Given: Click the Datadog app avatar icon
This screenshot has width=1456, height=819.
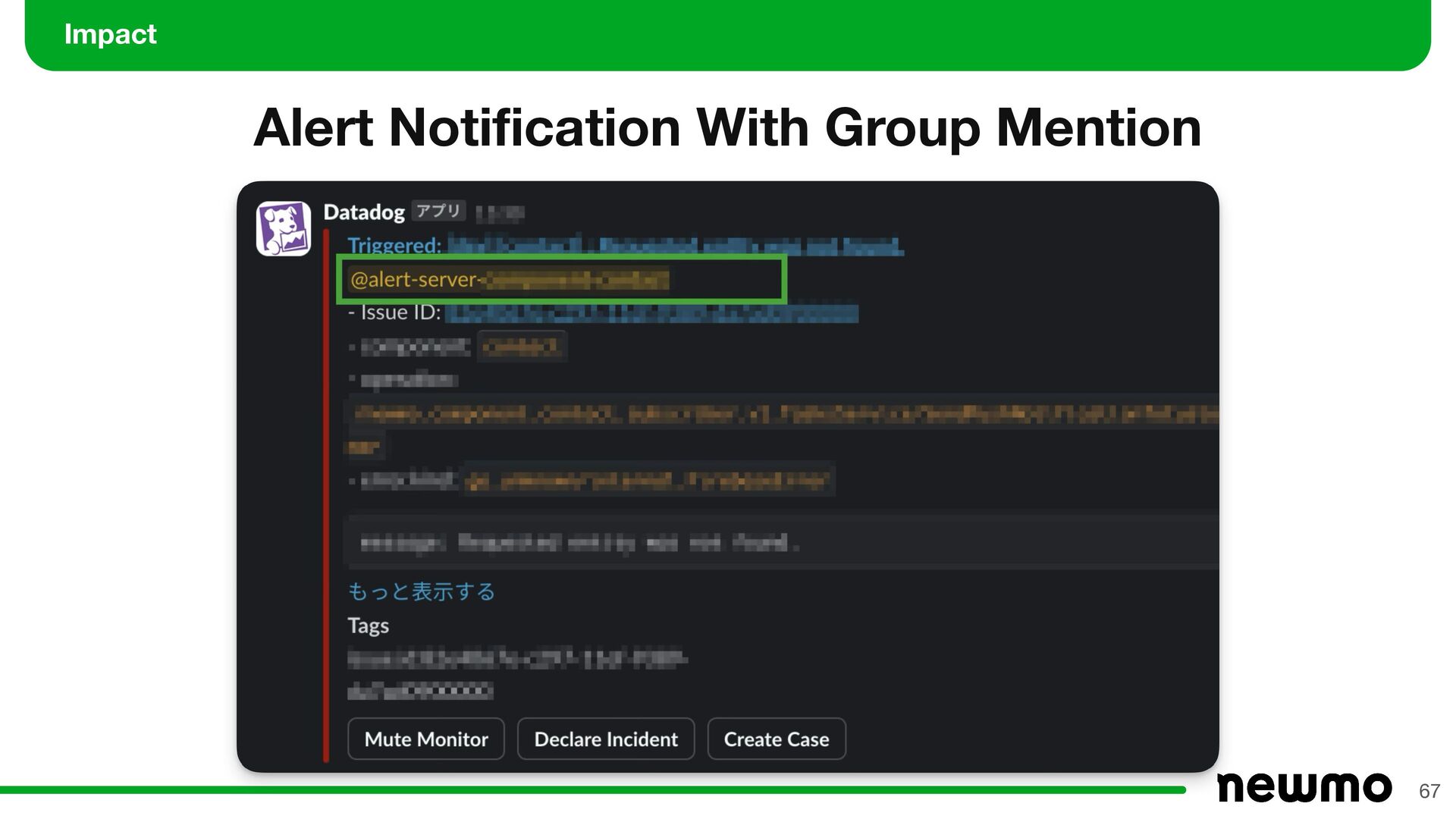Looking at the screenshot, I should [x=283, y=228].
